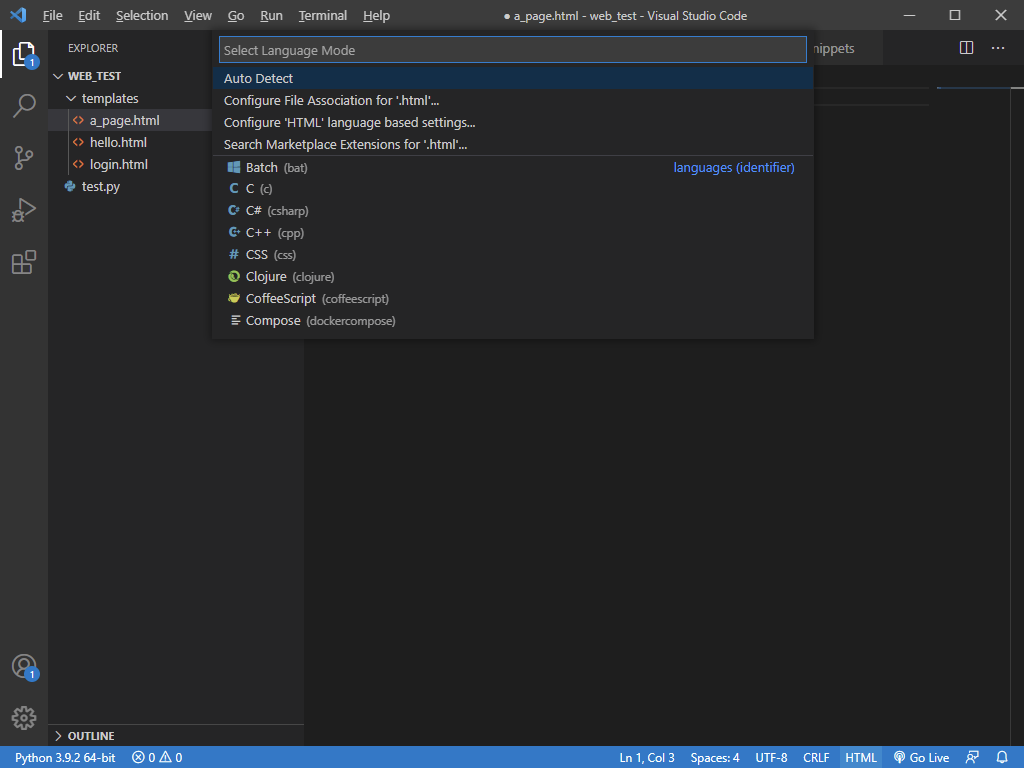1024x768 pixels.
Task: Open the Edit menu
Action: [89, 16]
